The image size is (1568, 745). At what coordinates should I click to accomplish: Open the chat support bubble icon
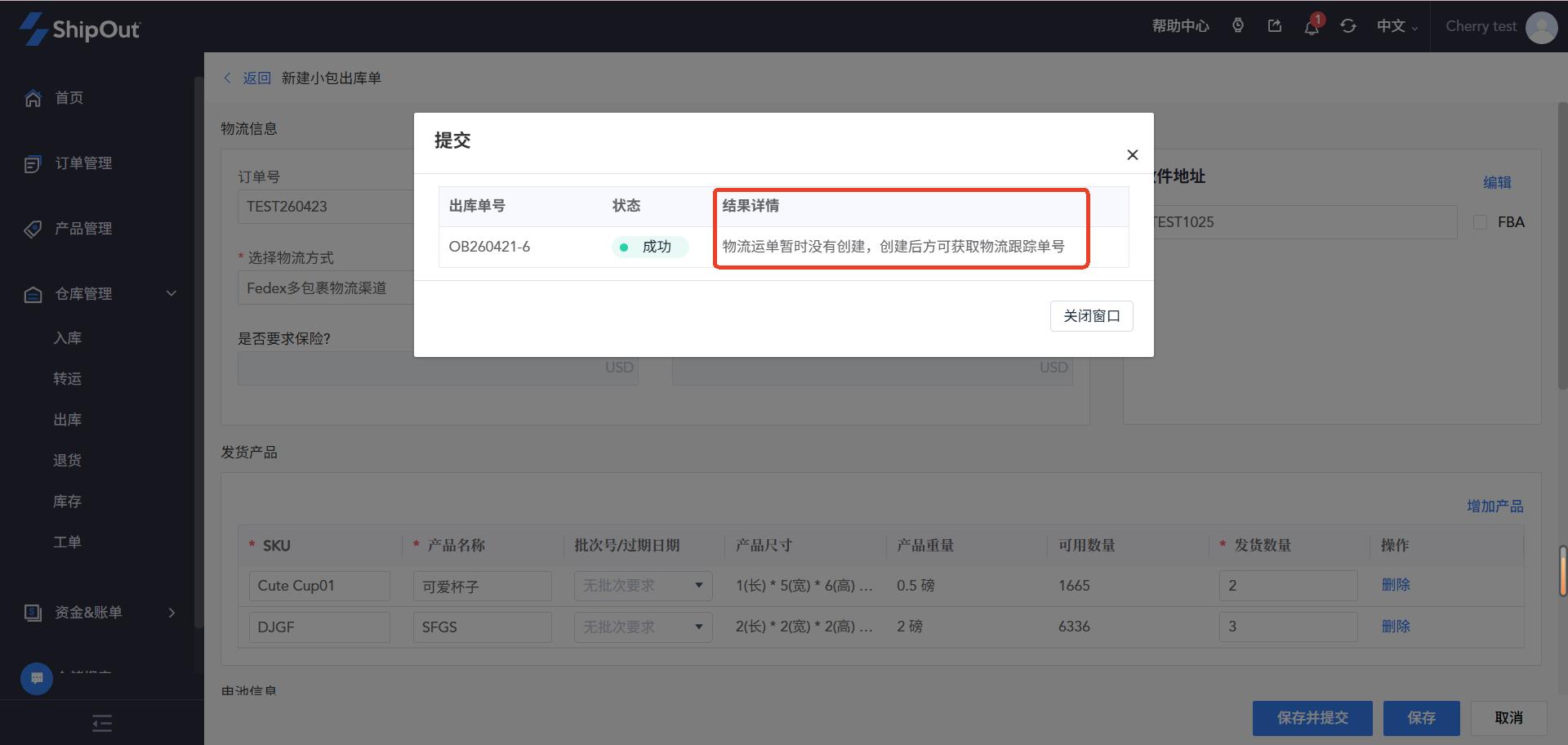(x=37, y=678)
